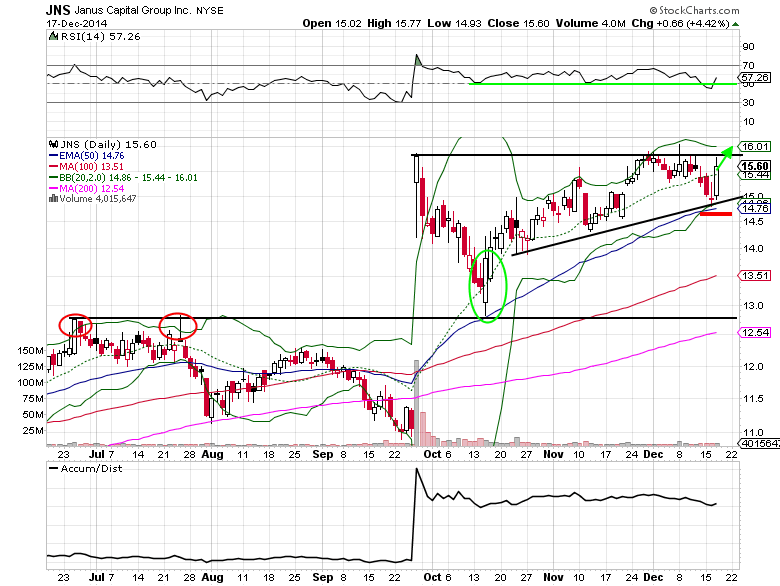Click the MA(100) 13.51 legend entry
The height and width of the screenshot is (586, 780).
coord(86,166)
